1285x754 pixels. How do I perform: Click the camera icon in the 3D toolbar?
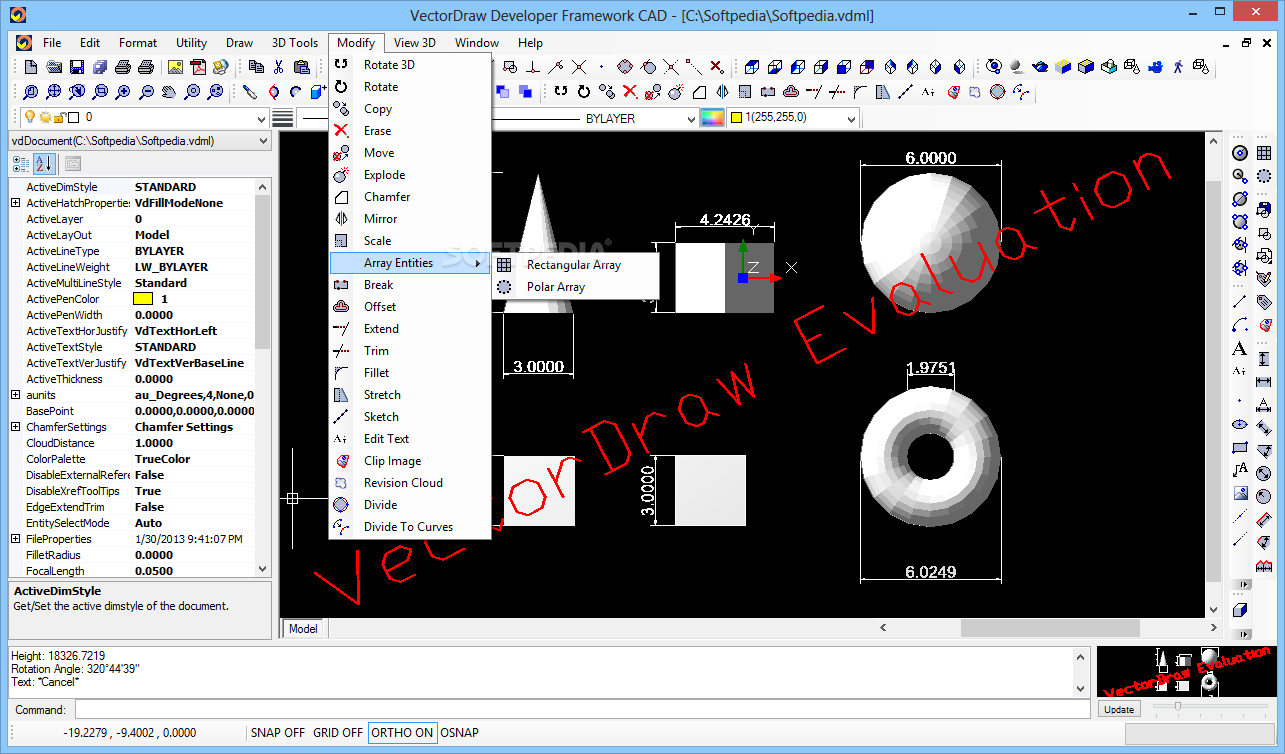click(x=1155, y=67)
